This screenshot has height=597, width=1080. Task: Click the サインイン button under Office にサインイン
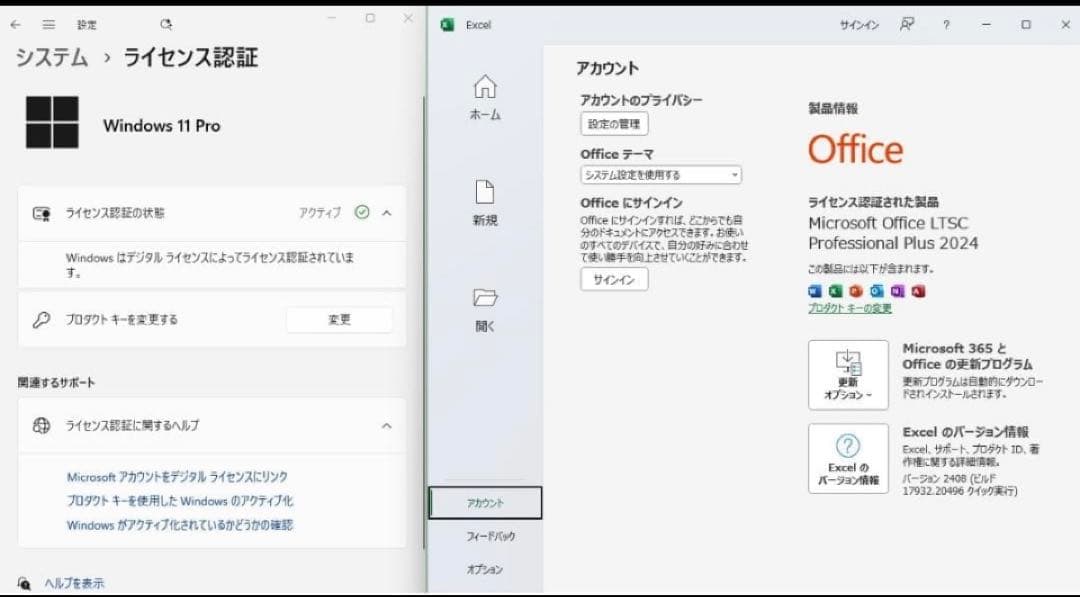point(614,280)
